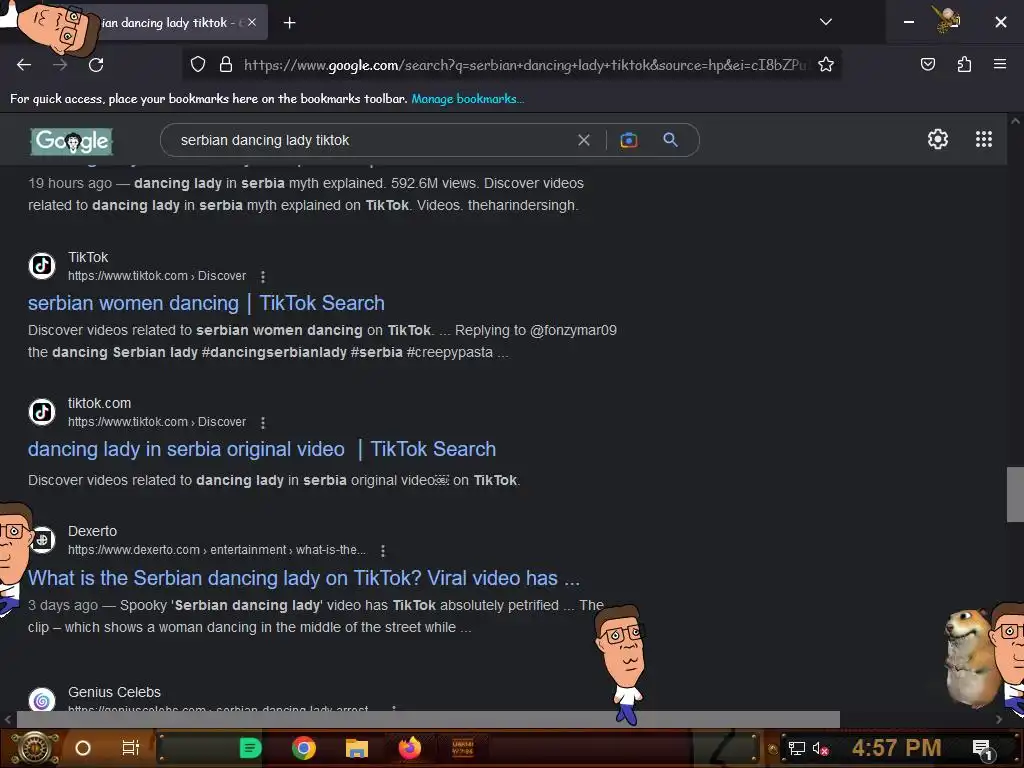Open the Start menu clock-styled button
Viewport: 1024px width, 768px height.
click(x=35, y=748)
